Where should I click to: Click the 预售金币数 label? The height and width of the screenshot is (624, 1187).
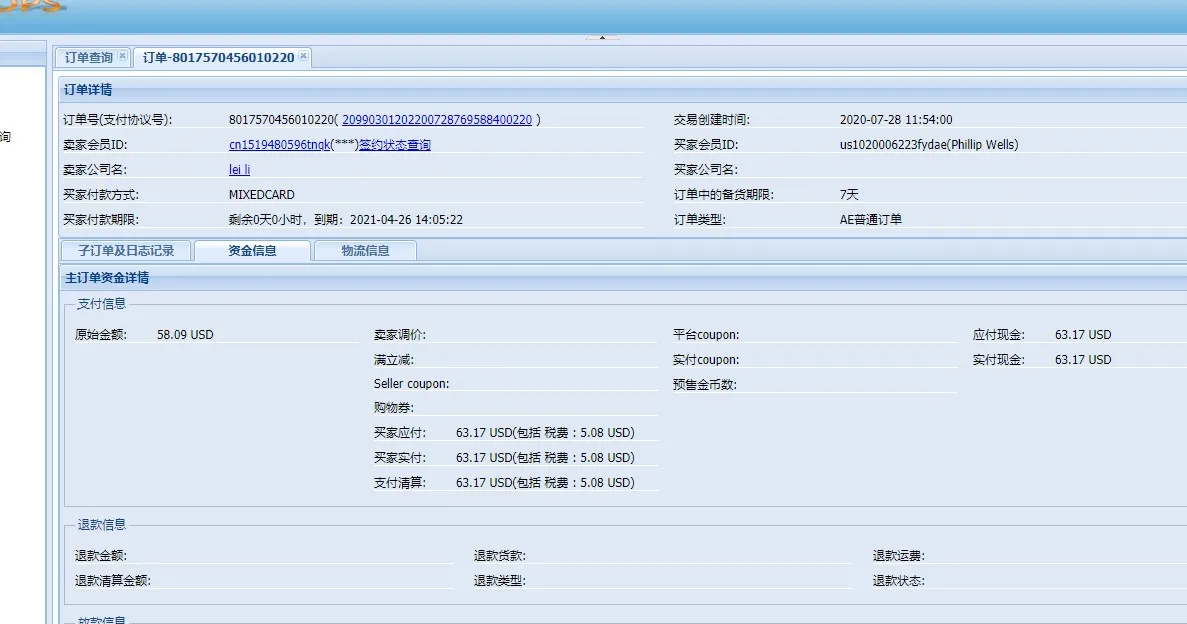click(705, 385)
